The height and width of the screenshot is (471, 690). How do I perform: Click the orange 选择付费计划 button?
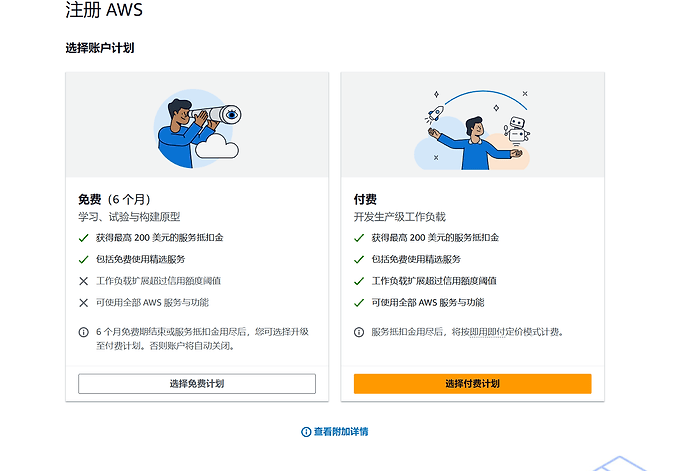[472, 383]
